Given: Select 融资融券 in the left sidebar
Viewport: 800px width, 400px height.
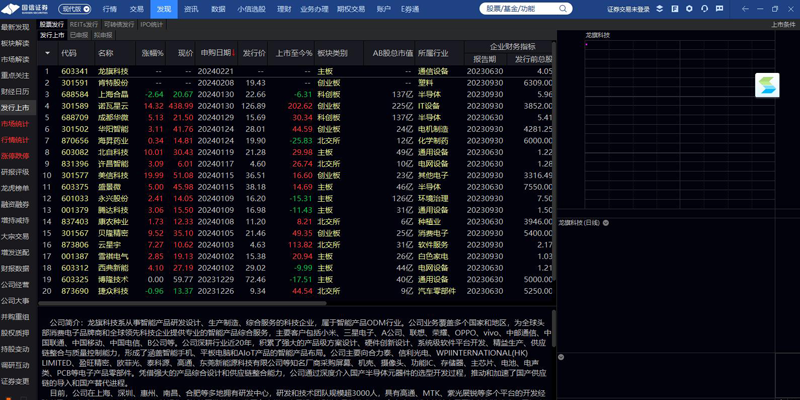Looking at the screenshot, I should (15, 204).
